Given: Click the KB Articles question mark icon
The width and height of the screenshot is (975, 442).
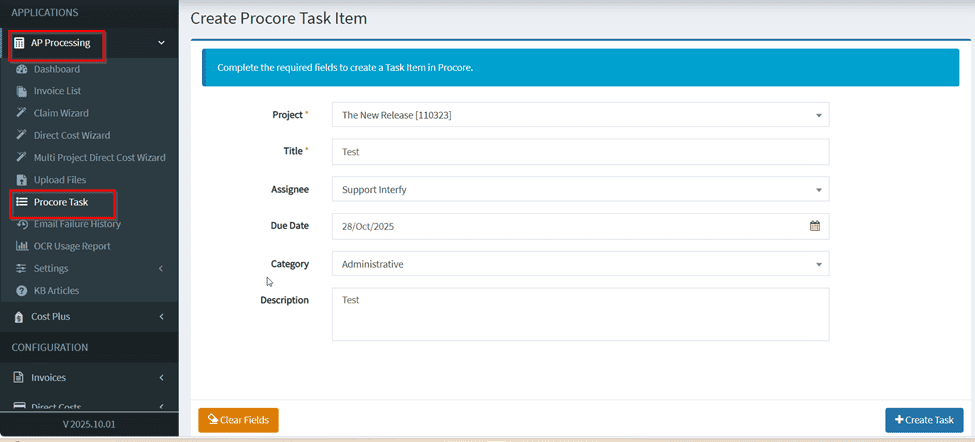Looking at the screenshot, I should pyautogui.click(x=22, y=291).
